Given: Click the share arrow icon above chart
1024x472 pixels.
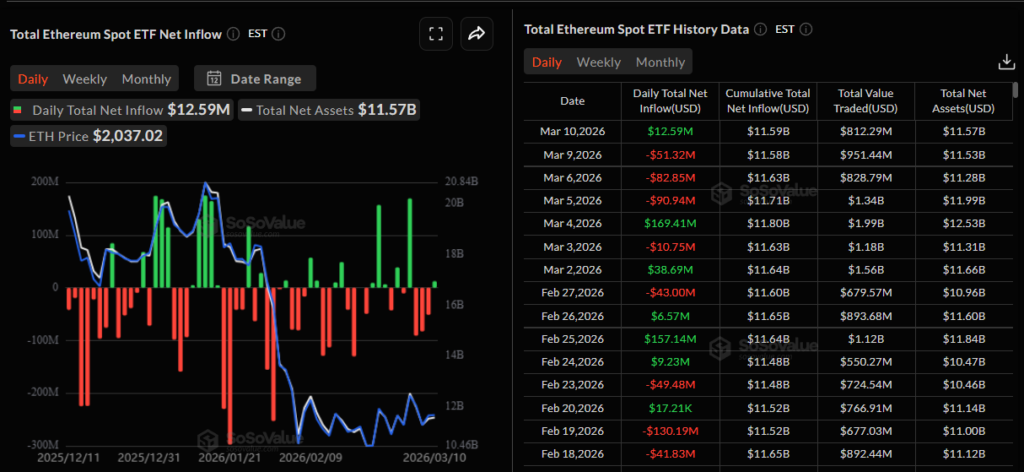Looking at the screenshot, I should tap(477, 34).
